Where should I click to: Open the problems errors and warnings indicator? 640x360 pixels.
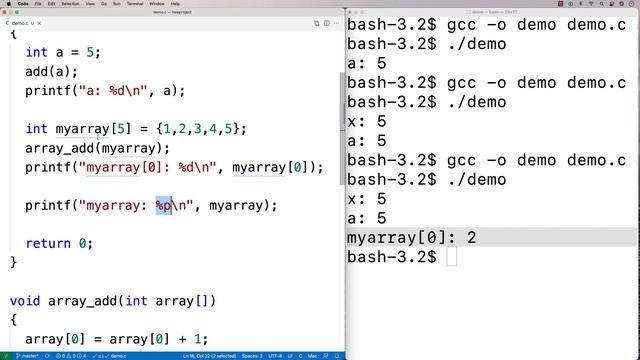pos(71,356)
